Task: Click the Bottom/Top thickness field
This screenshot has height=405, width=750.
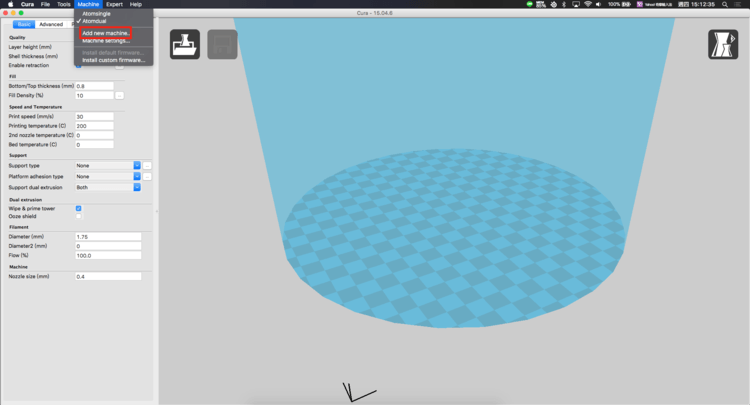Action: [x=94, y=86]
